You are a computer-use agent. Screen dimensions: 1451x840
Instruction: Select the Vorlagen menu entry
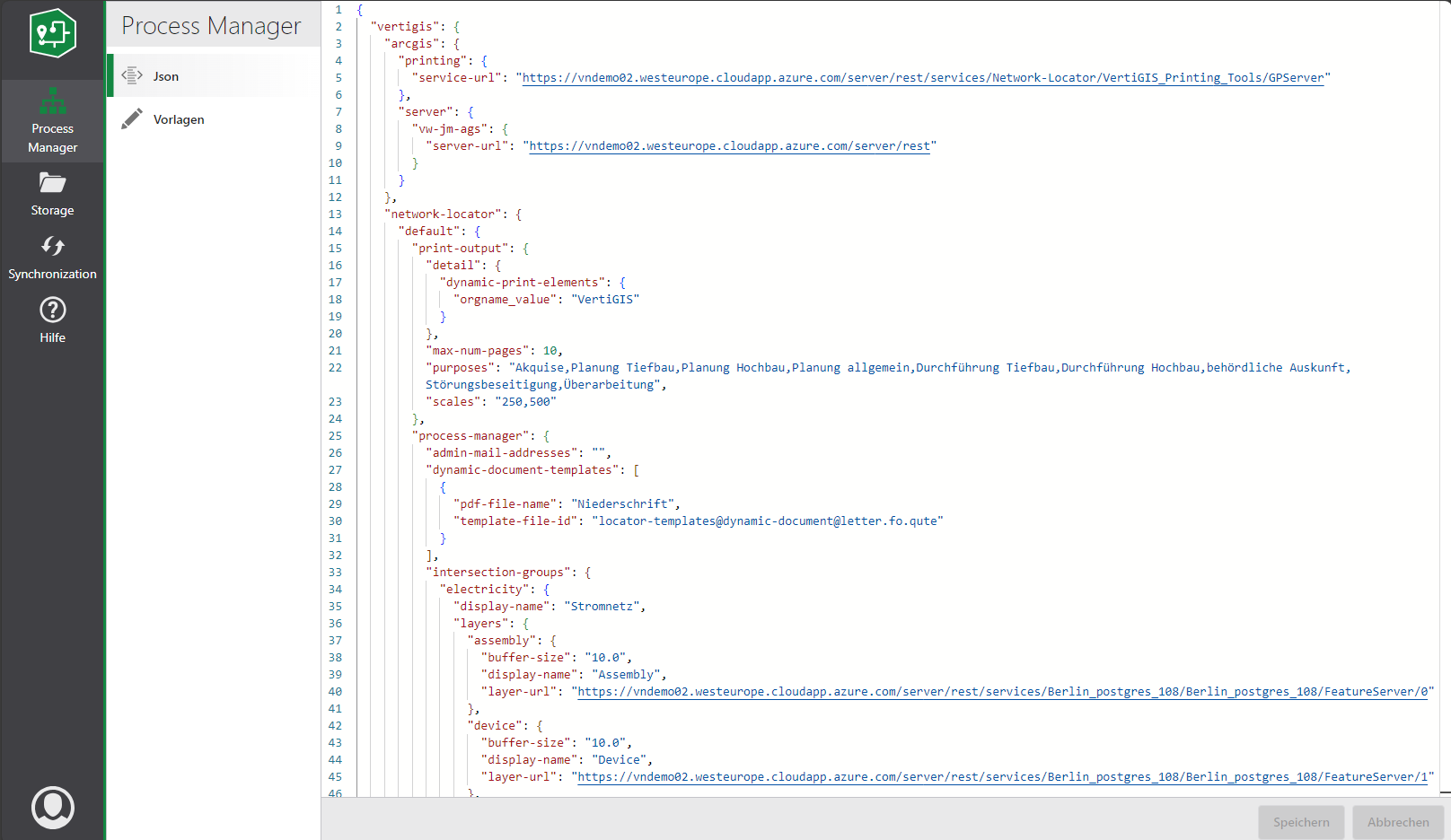(214, 118)
